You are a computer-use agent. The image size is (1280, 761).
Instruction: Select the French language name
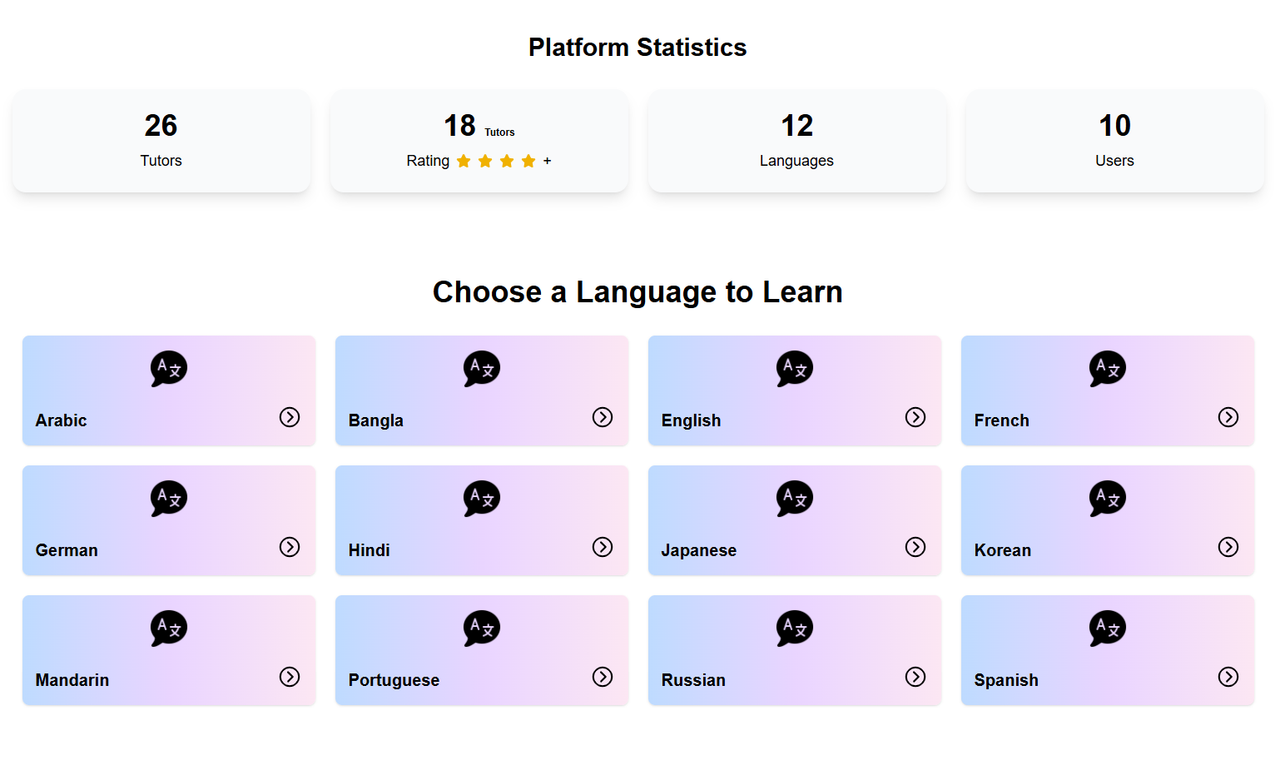[1001, 420]
